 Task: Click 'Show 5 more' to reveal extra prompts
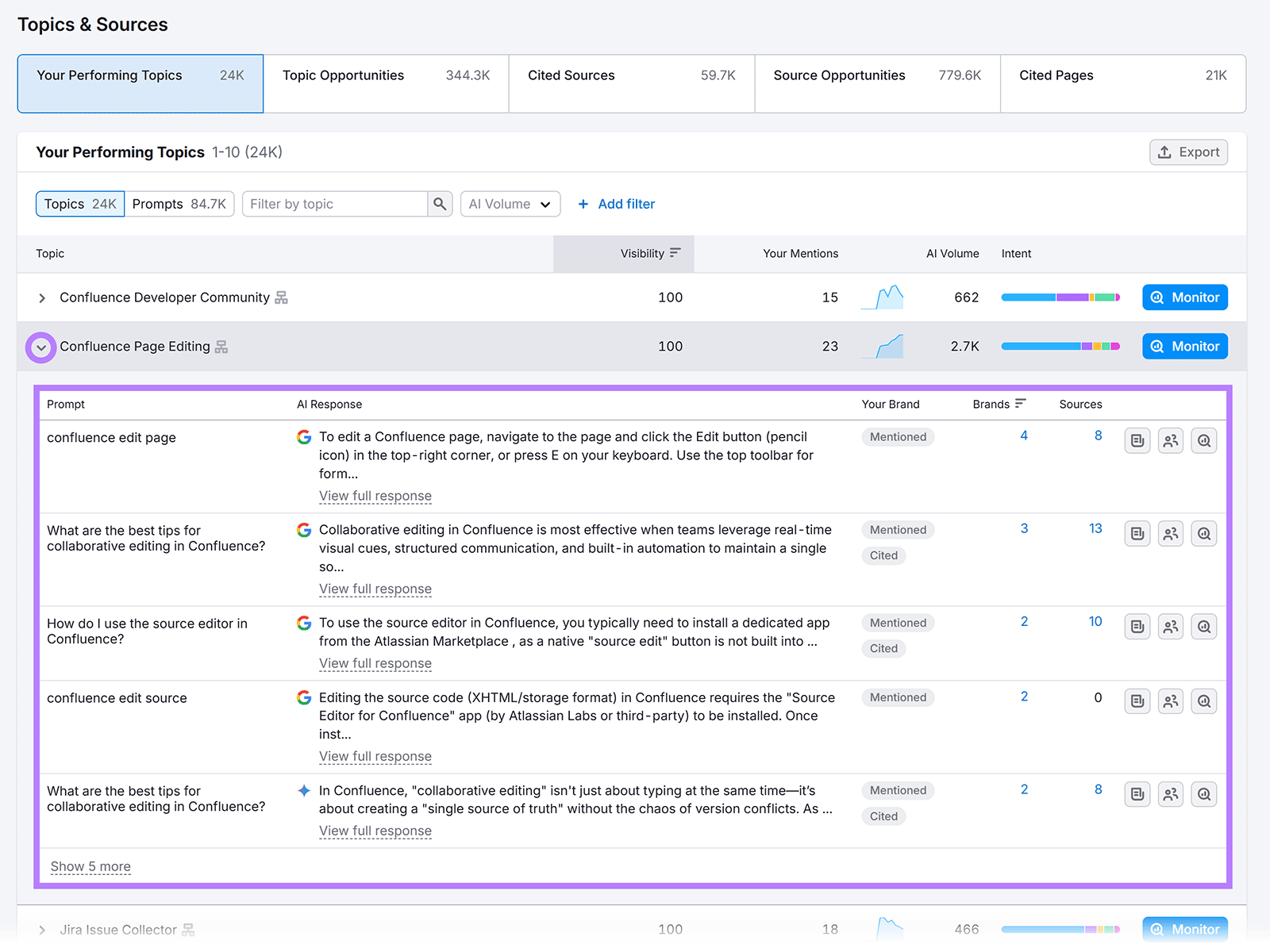[x=90, y=866]
